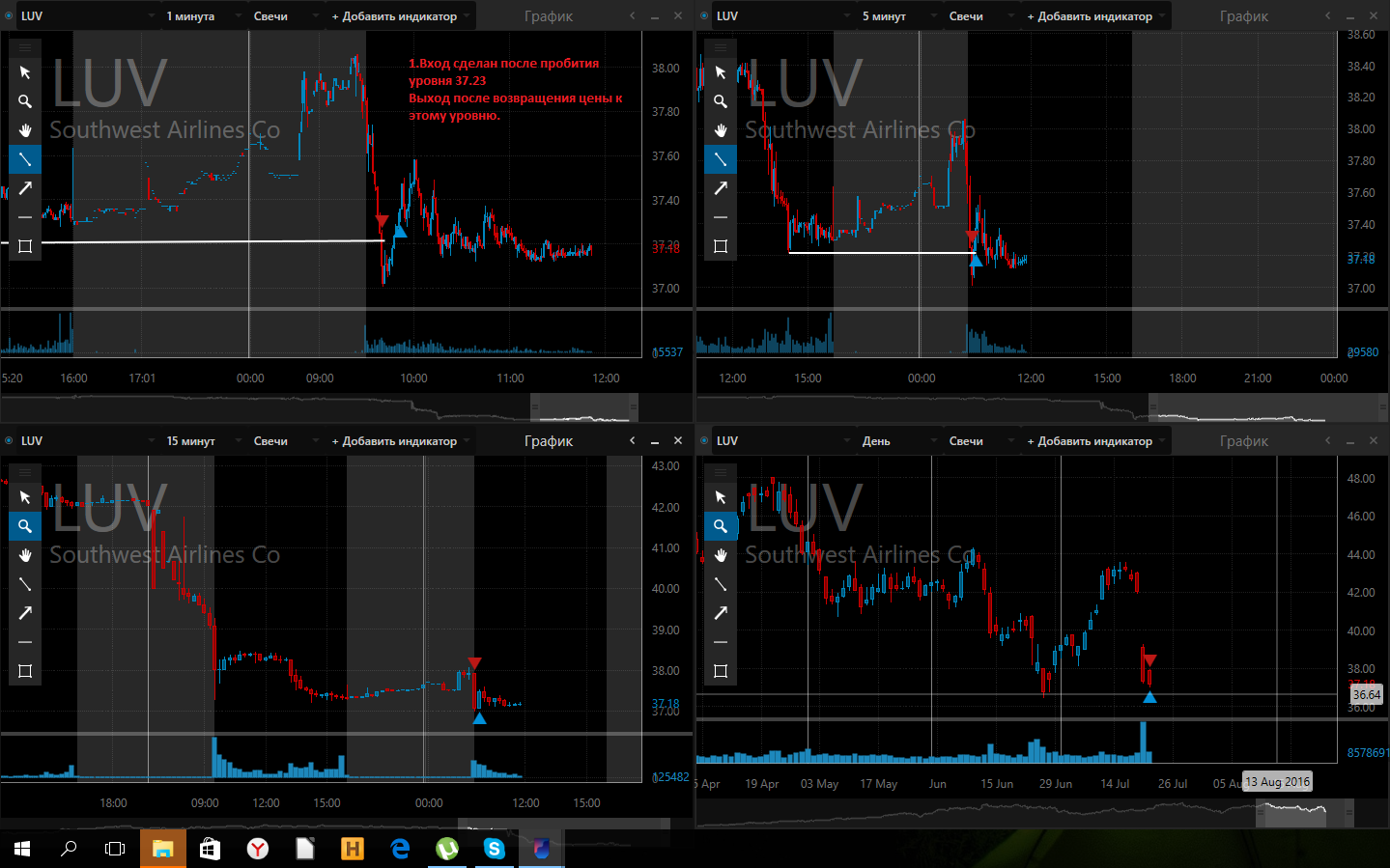
Task: Open taskbar search
Action: (69, 849)
